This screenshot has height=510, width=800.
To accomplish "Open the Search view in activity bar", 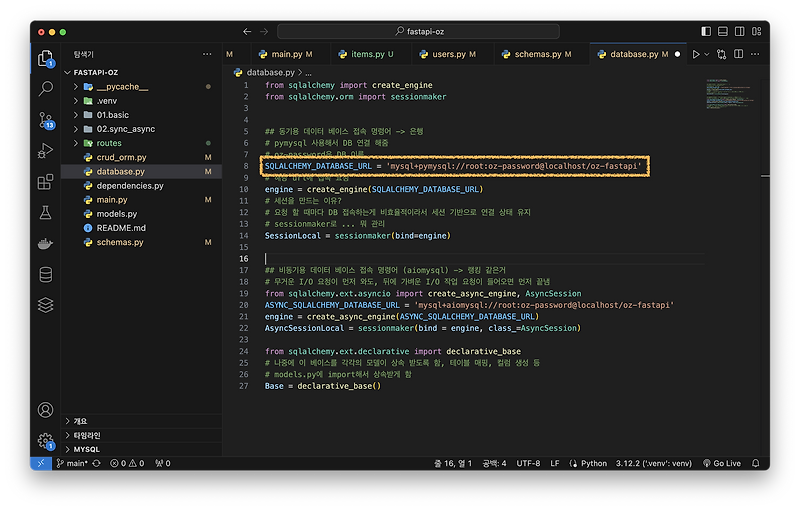I will pos(45,89).
